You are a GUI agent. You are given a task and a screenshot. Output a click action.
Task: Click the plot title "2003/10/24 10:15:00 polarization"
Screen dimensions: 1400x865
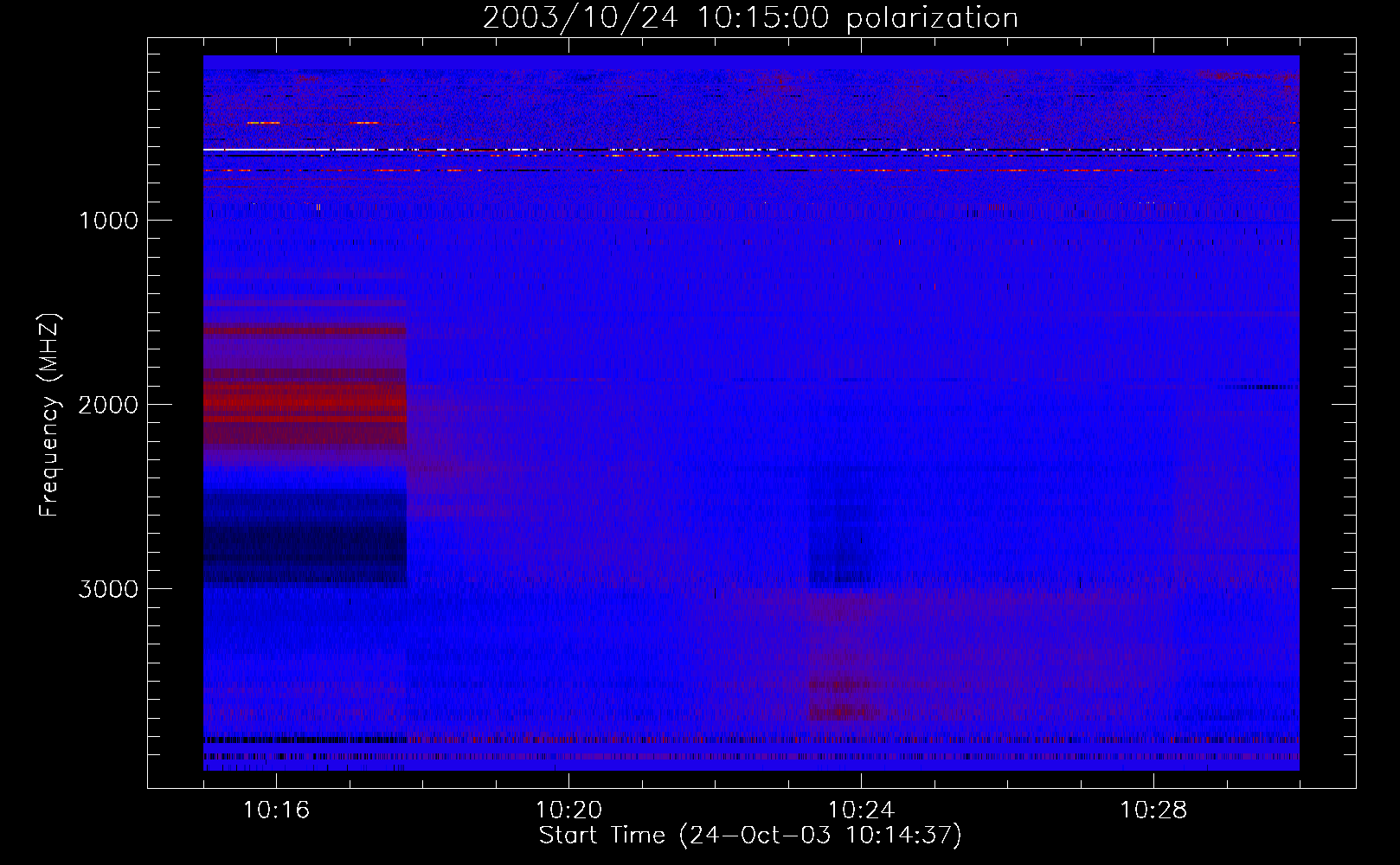750,17
